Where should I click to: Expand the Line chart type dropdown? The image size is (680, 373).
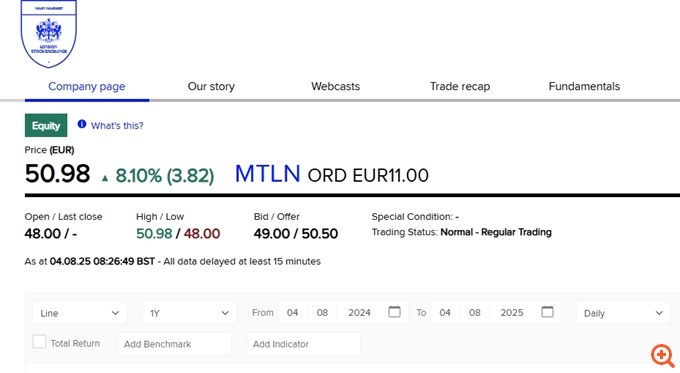80,313
